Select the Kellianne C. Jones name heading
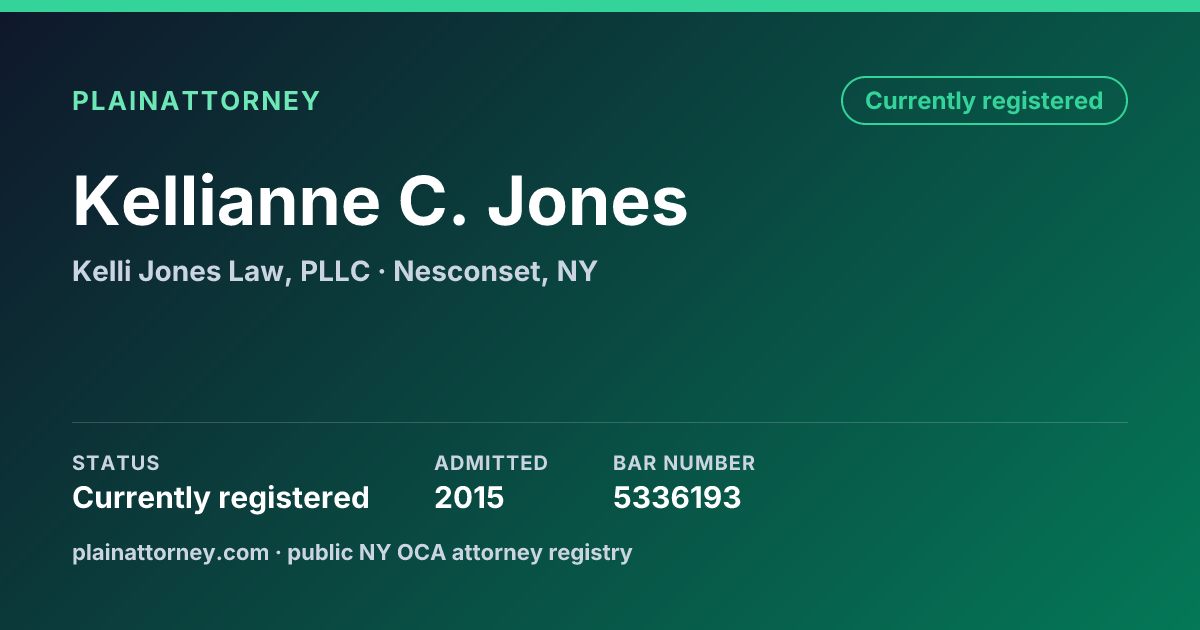 [380, 201]
